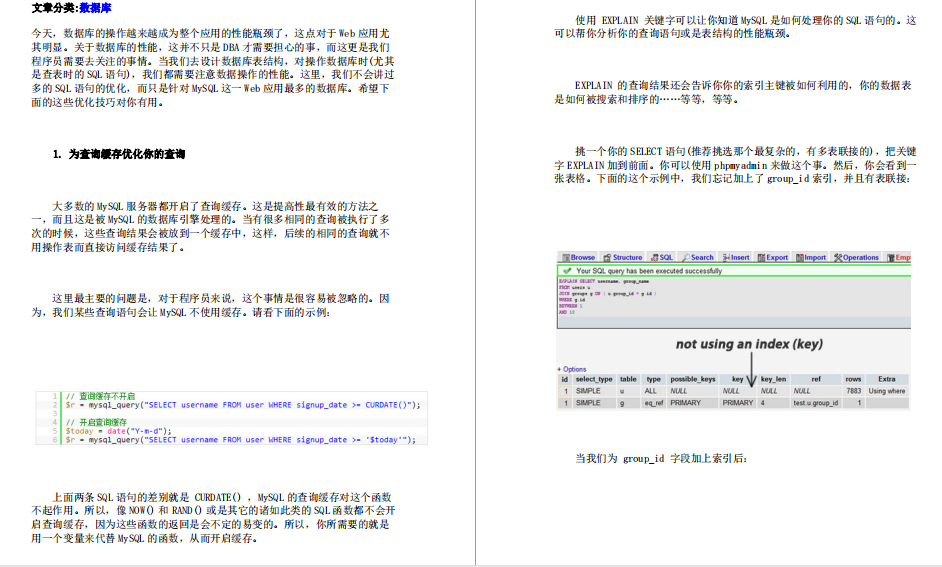The height and width of the screenshot is (567, 942).
Task: Click the Extra column header
Action: coord(887,379)
